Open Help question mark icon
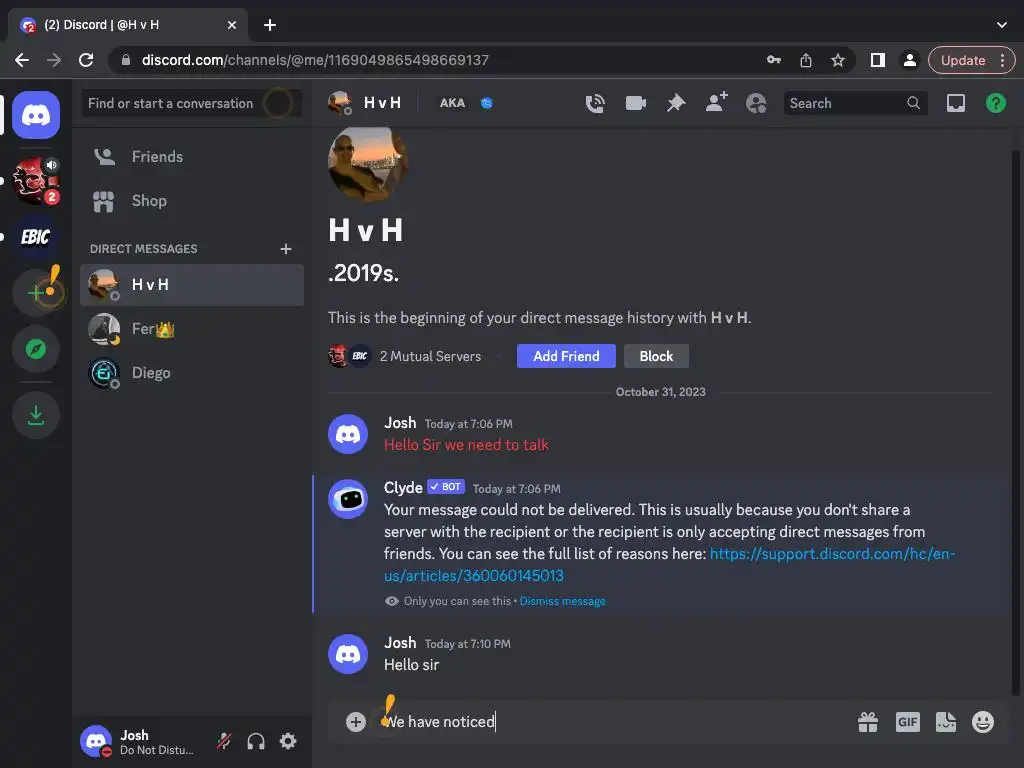Image resolution: width=1024 pixels, height=768 pixels. [995, 103]
